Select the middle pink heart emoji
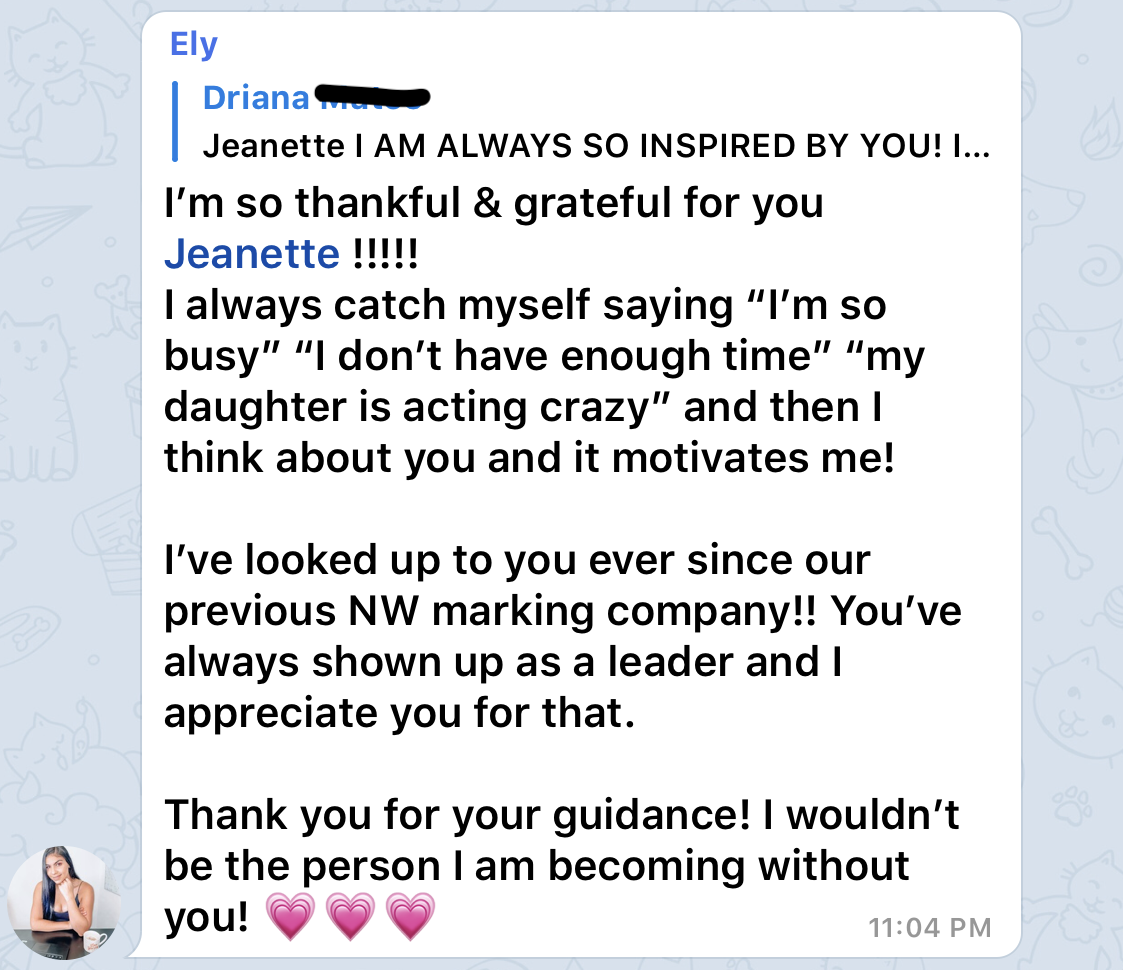This screenshot has height=970, width=1123. tap(350, 916)
